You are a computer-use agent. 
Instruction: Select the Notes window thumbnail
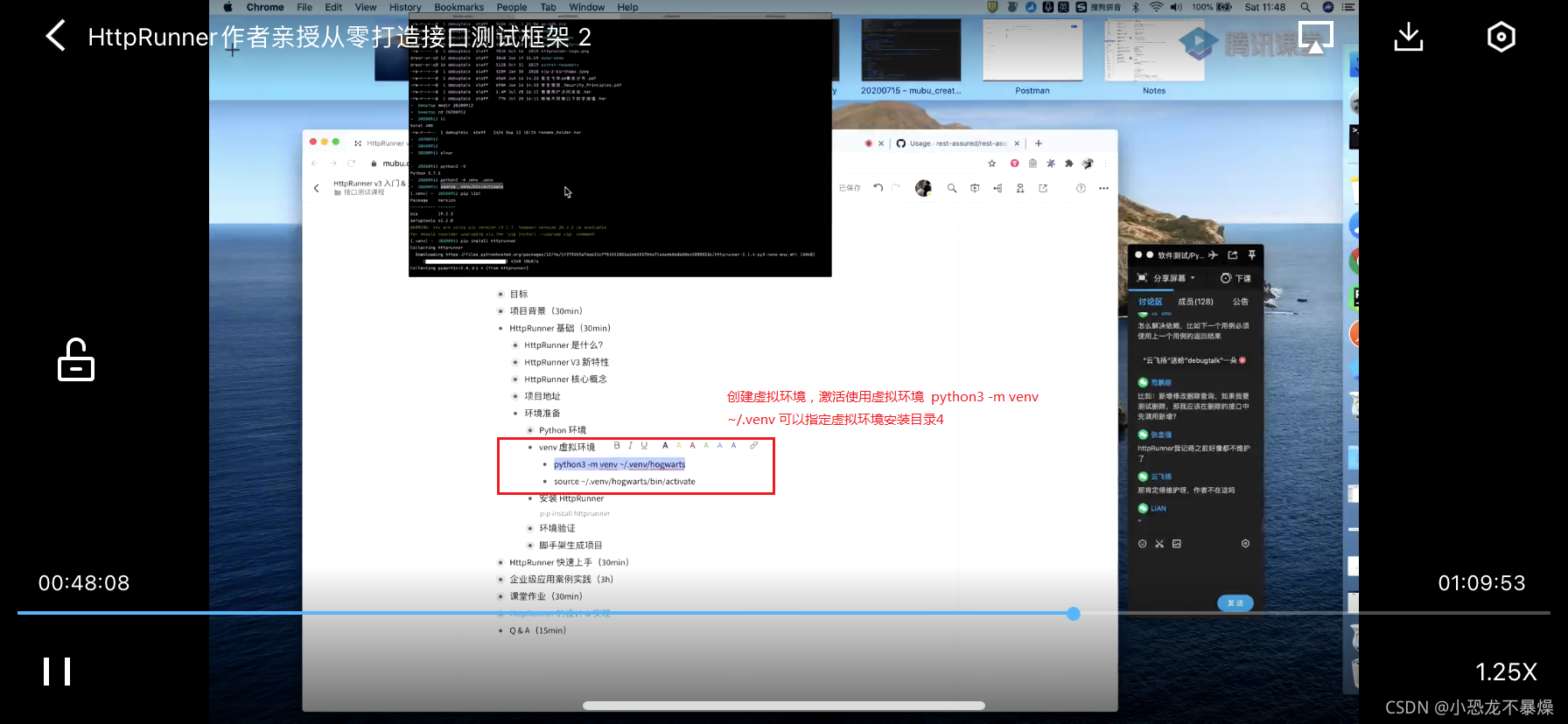pos(1154,51)
